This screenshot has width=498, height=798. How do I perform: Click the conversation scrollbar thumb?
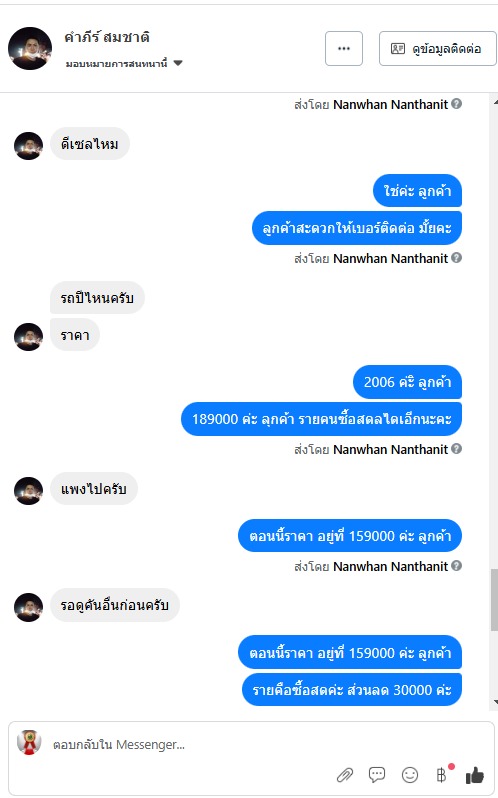494,601
